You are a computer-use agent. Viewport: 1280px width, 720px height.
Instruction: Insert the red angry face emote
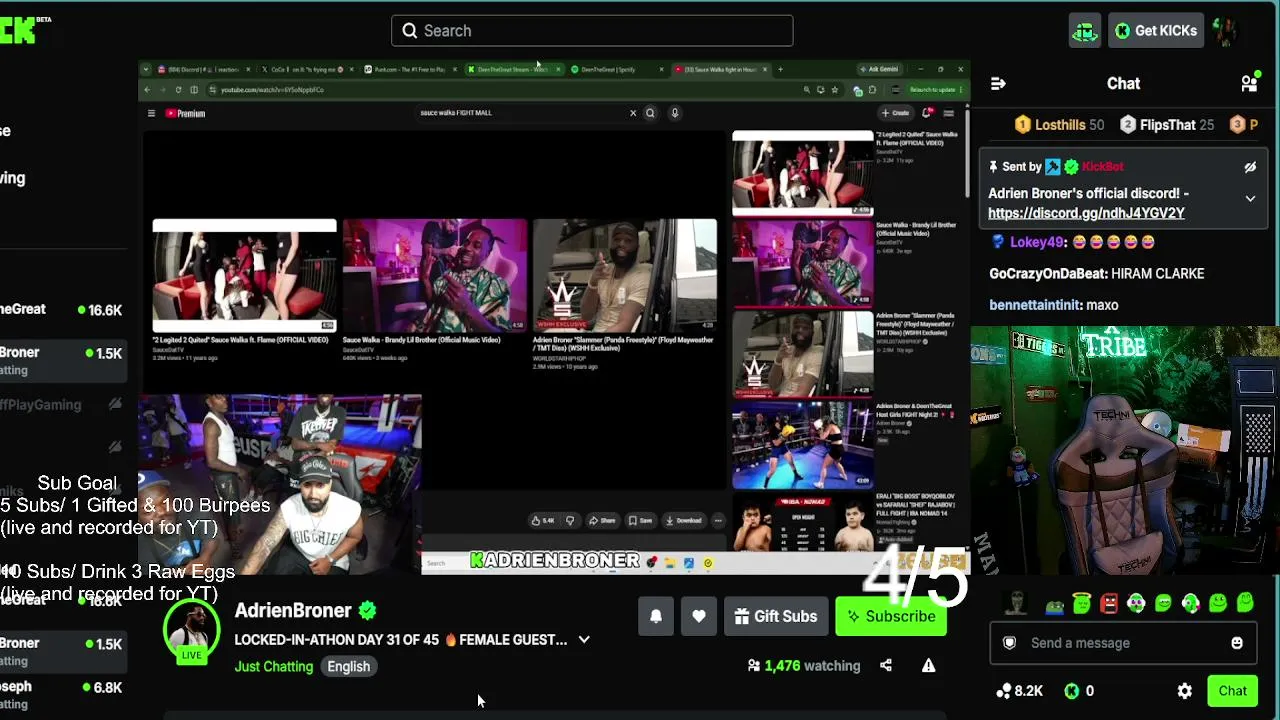pos(1109,603)
